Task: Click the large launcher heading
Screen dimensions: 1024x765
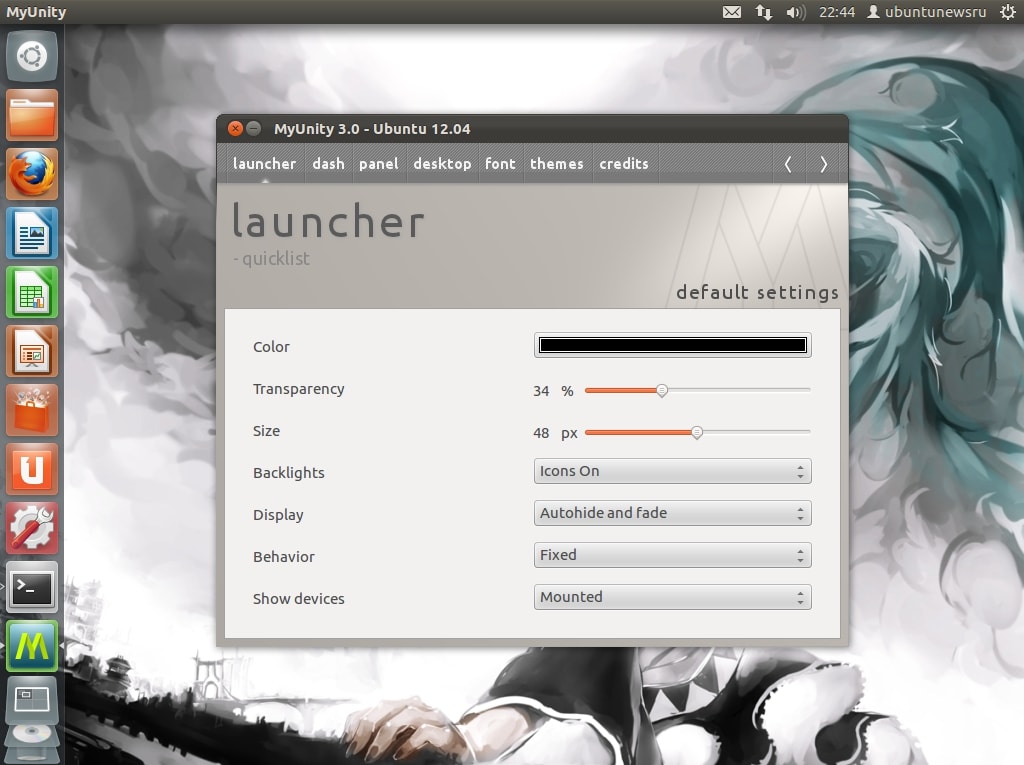Action: click(x=328, y=221)
